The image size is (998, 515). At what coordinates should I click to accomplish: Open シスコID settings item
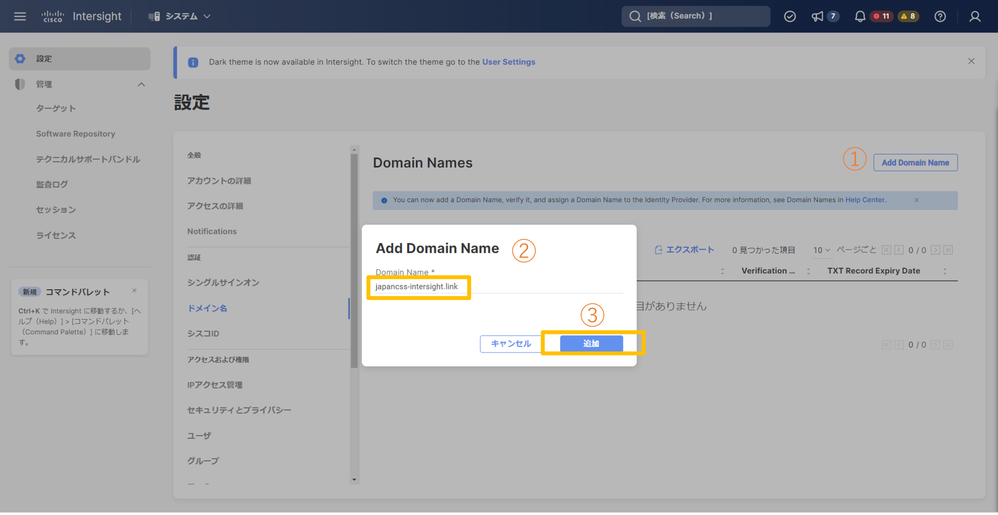203,334
